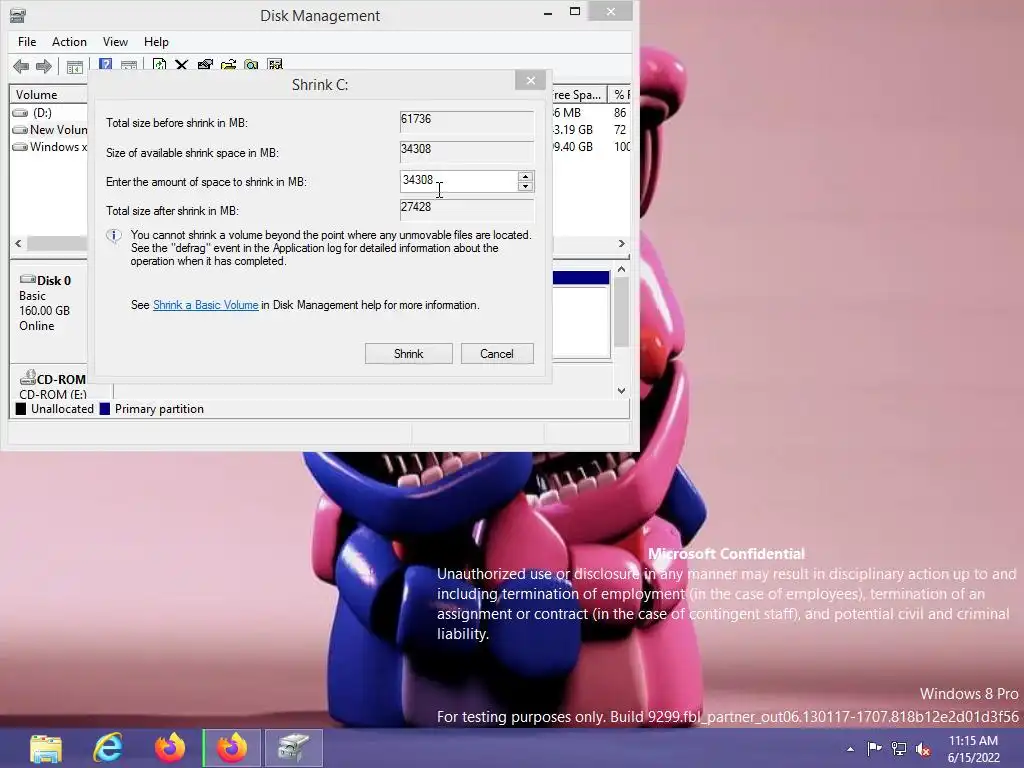
Task: Click the blue Primary partition legend swatch
Action: point(104,409)
